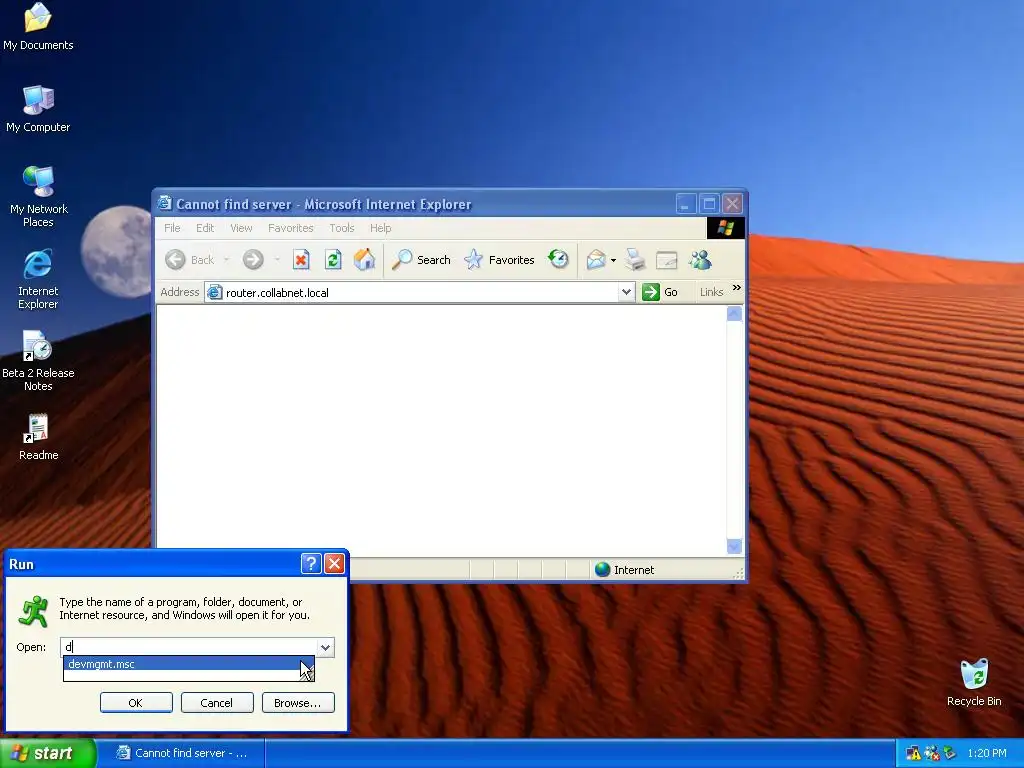Image resolution: width=1024 pixels, height=768 pixels.
Task: Maximize the Internet Explorer window
Action: [x=709, y=204]
